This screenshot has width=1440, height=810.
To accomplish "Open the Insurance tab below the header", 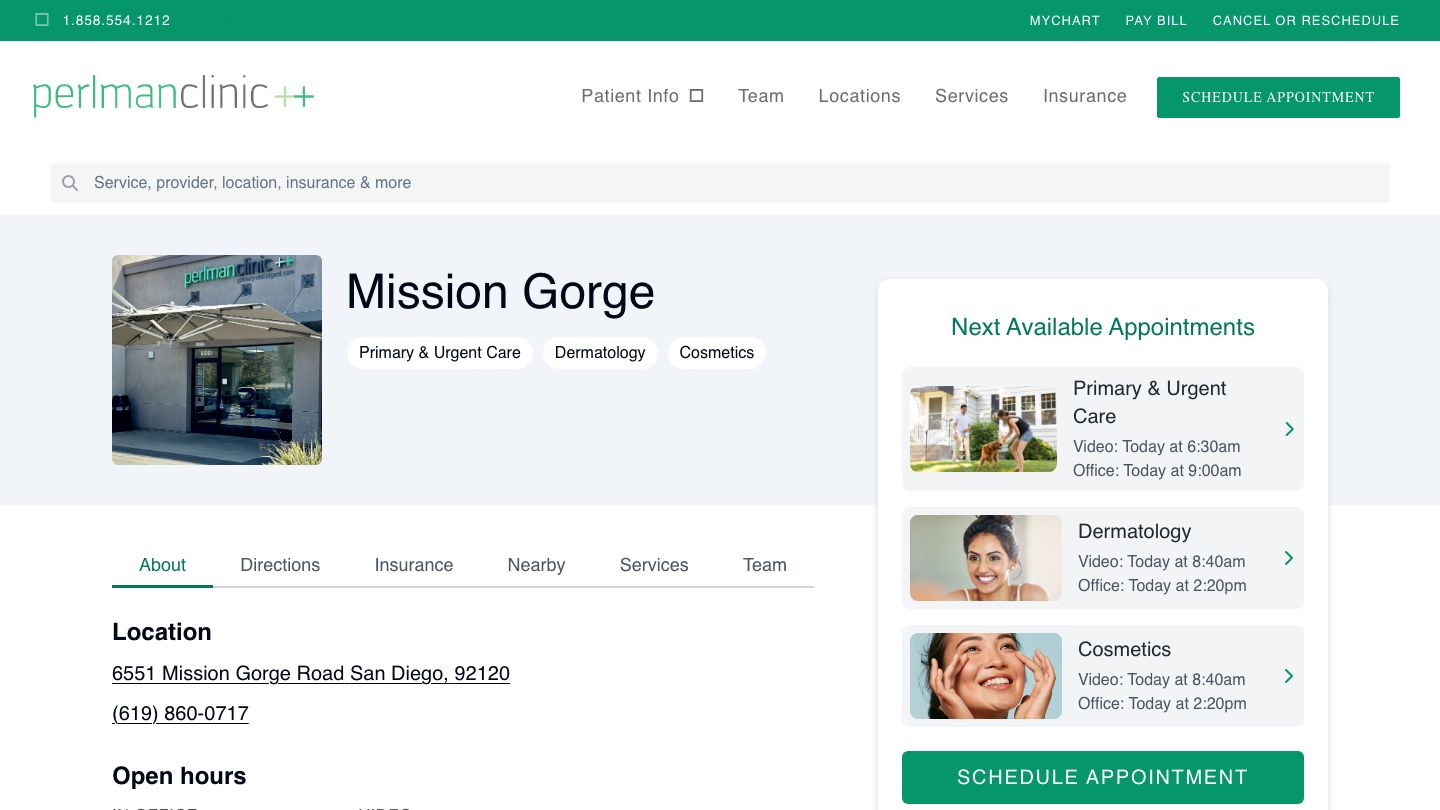I will 413,565.
